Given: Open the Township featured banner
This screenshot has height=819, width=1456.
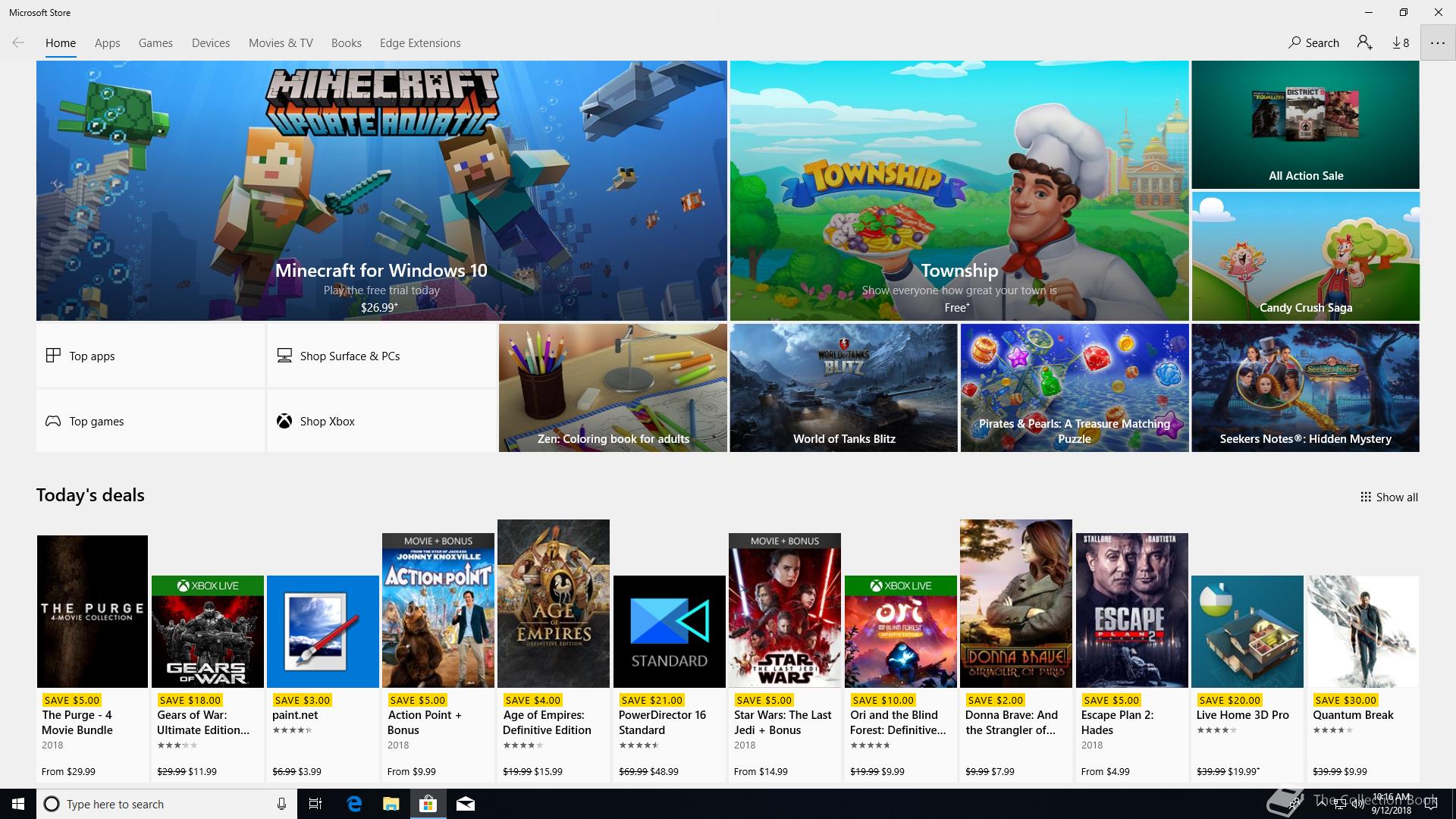Looking at the screenshot, I should pyautogui.click(x=959, y=190).
